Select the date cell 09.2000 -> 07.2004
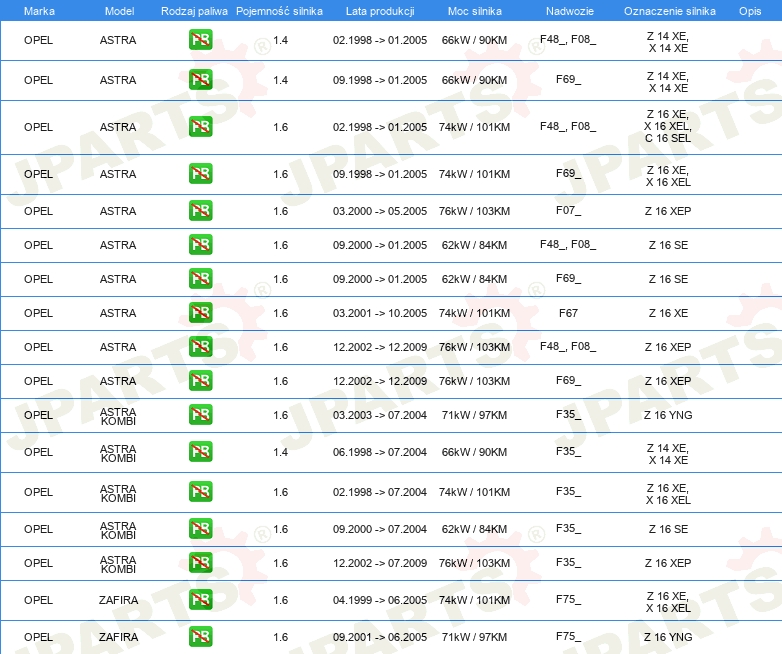The height and width of the screenshot is (654, 782). 380,529
